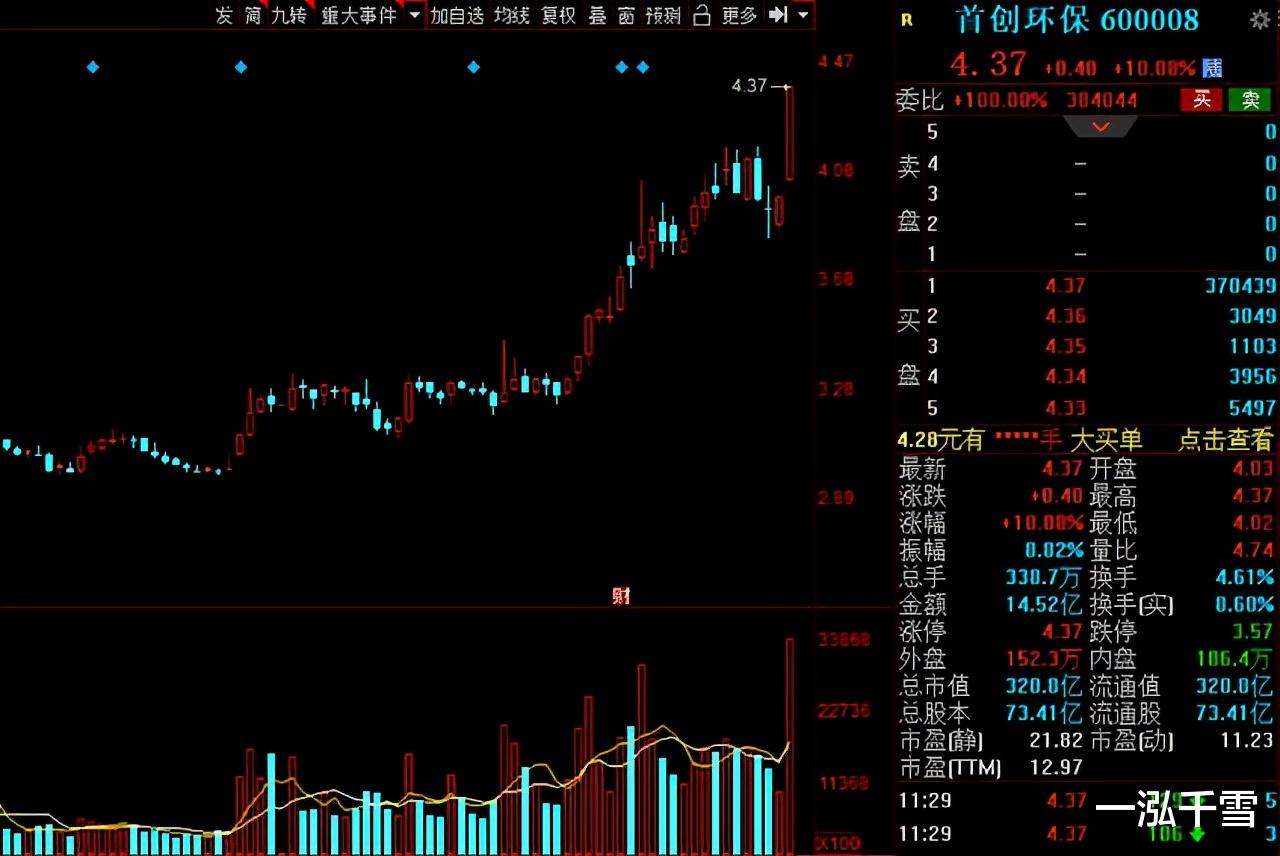Click the red 买 buy button
The image size is (1280, 856).
click(x=1202, y=99)
